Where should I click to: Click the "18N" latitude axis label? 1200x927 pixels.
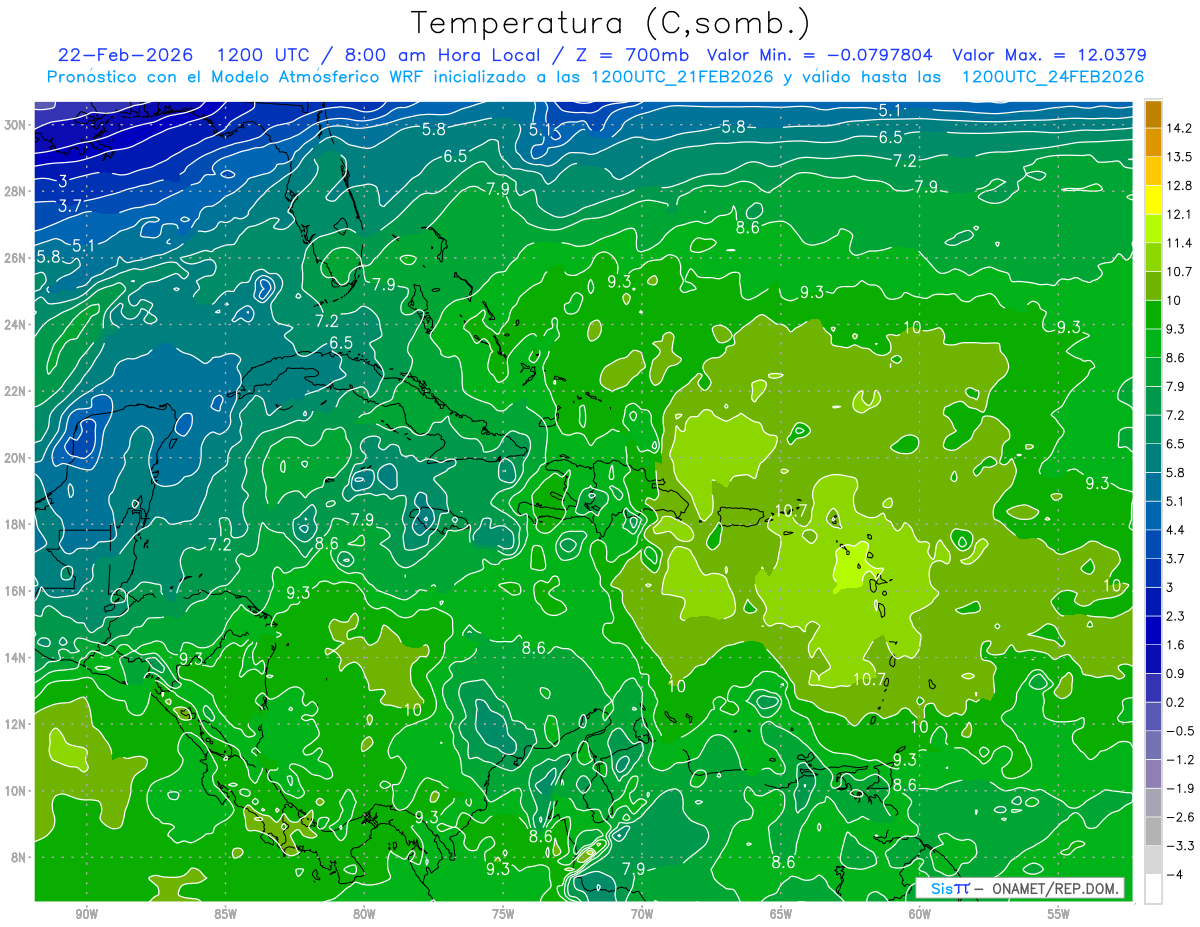click(x=16, y=524)
